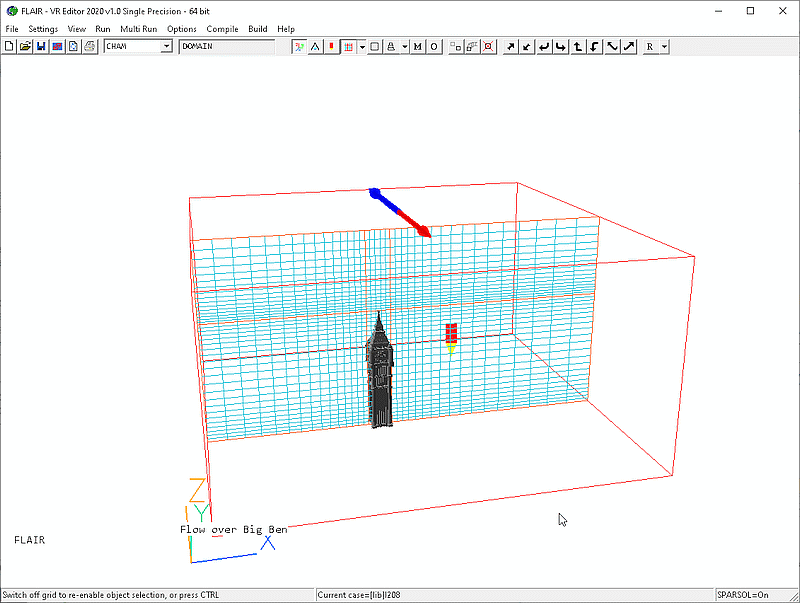Click the O toolbar button
The image size is (800, 603).
[434, 46]
